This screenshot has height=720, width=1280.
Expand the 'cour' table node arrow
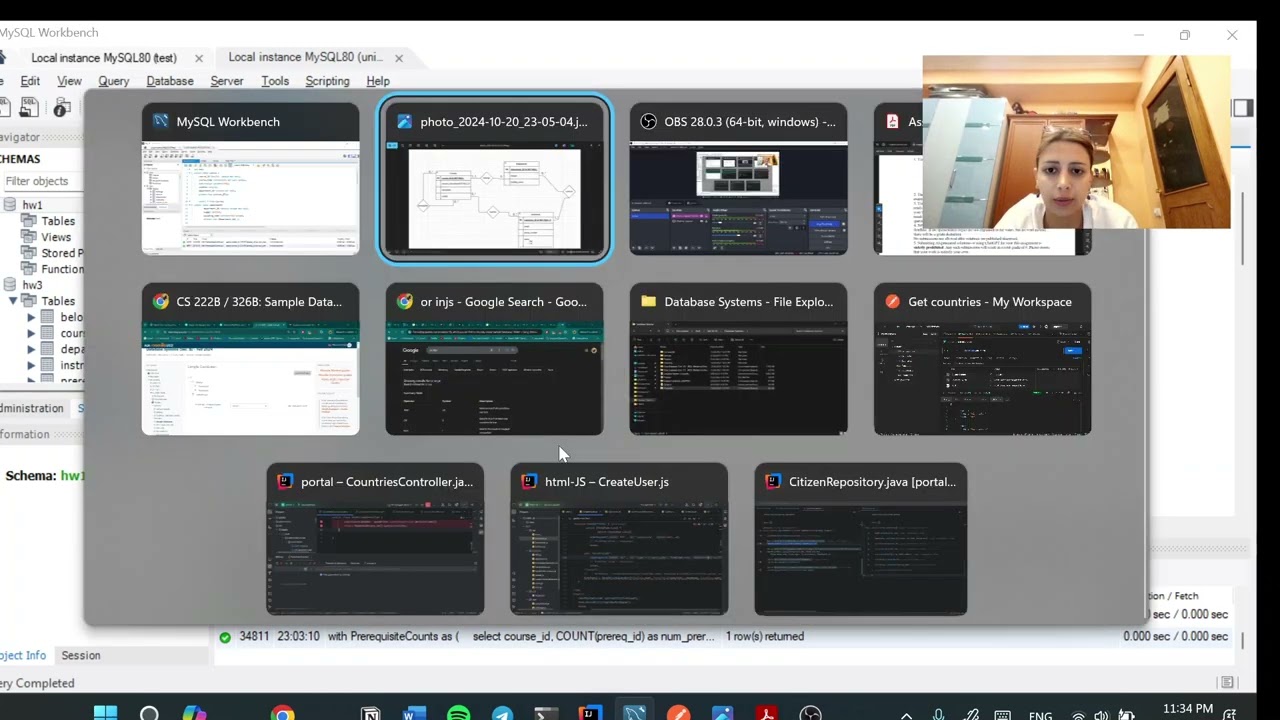point(31,333)
